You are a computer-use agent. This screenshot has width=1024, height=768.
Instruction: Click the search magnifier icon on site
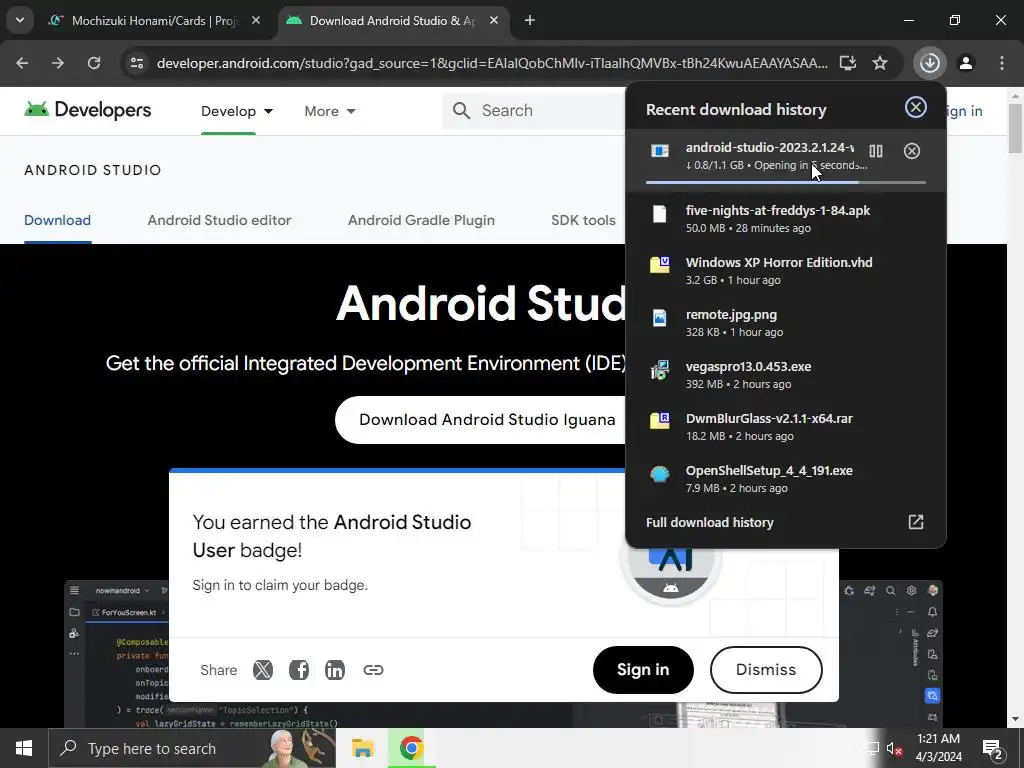(x=461, y=110)
